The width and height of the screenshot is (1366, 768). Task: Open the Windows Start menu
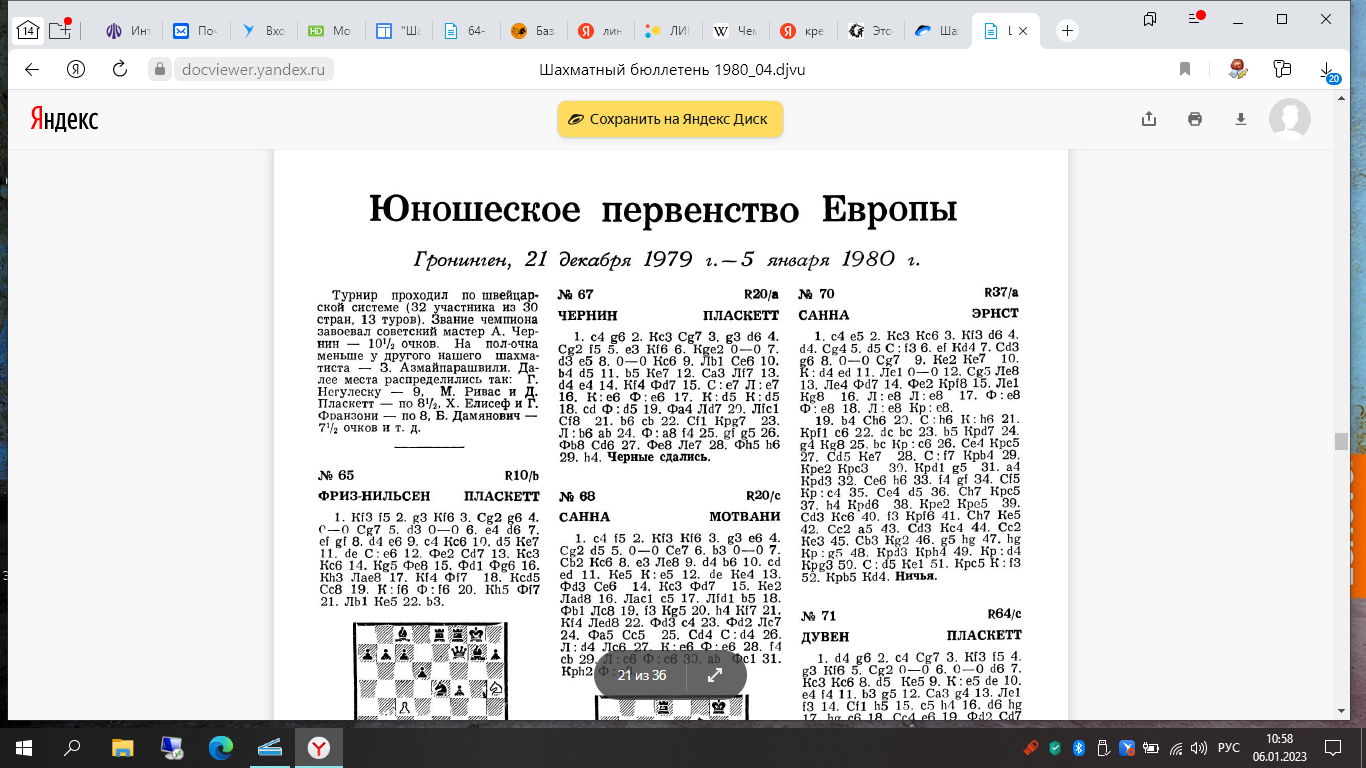point(24,747)
